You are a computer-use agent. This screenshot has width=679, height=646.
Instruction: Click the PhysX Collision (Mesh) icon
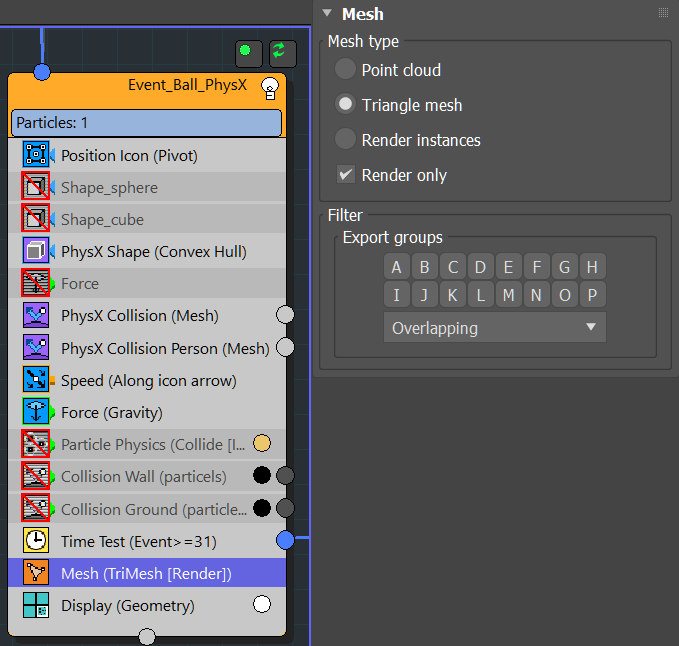tap(36, 316)
